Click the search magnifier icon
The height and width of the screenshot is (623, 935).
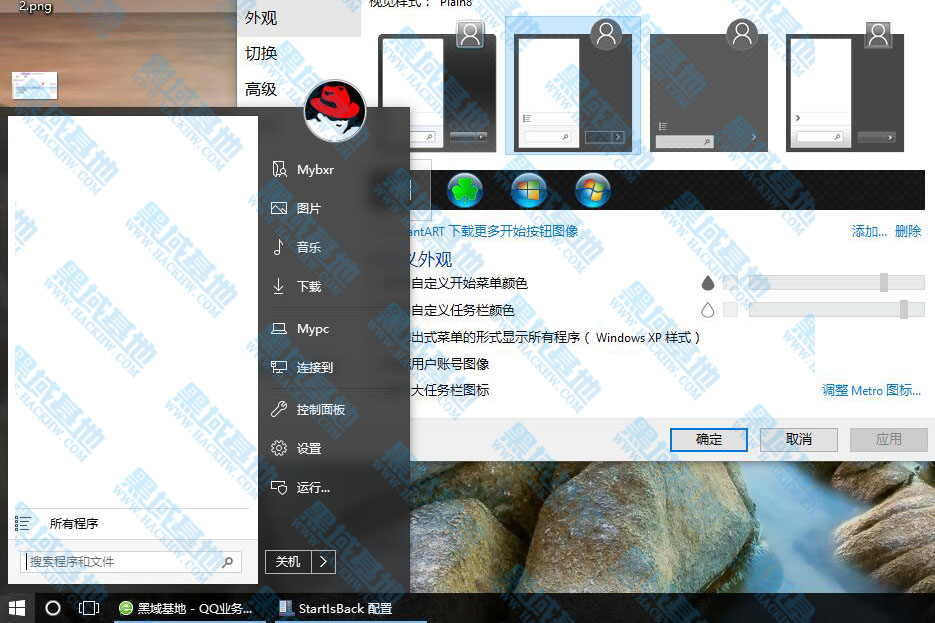pyautogui.click(x=227, y=562)
